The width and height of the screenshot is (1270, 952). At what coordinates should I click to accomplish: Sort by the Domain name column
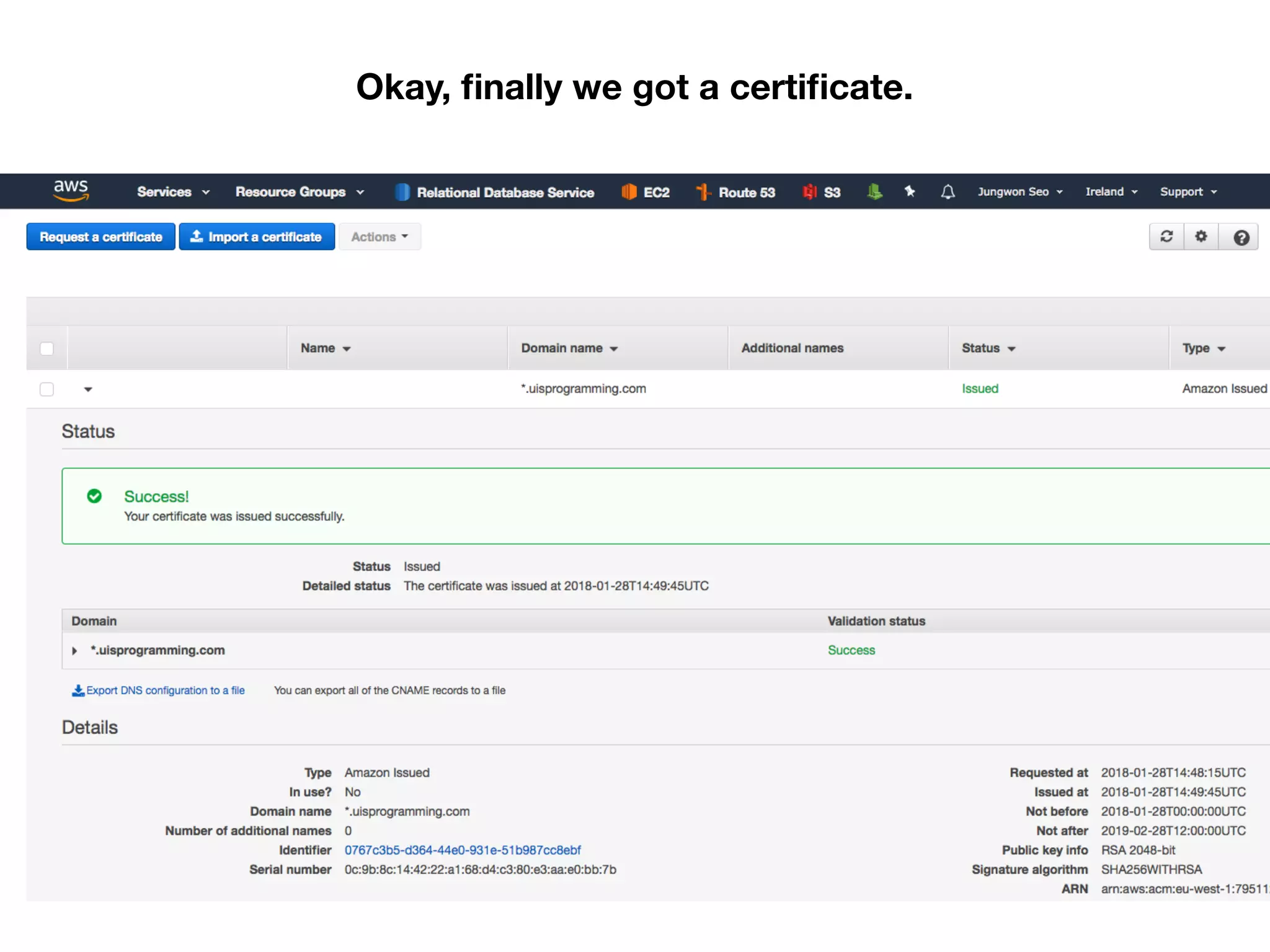[x=569, y=348]
